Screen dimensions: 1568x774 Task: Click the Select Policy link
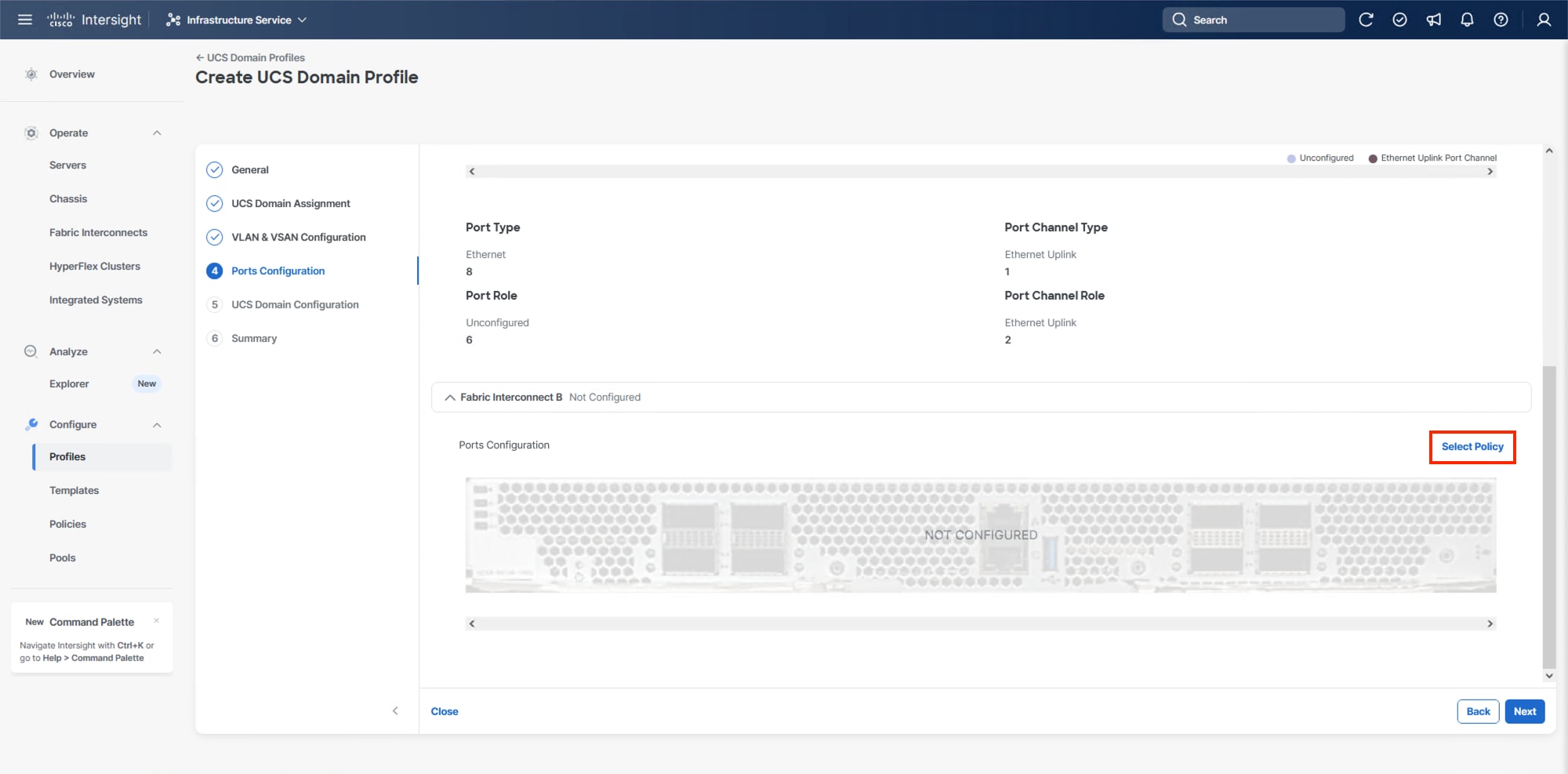click(x=1472, y=446)
